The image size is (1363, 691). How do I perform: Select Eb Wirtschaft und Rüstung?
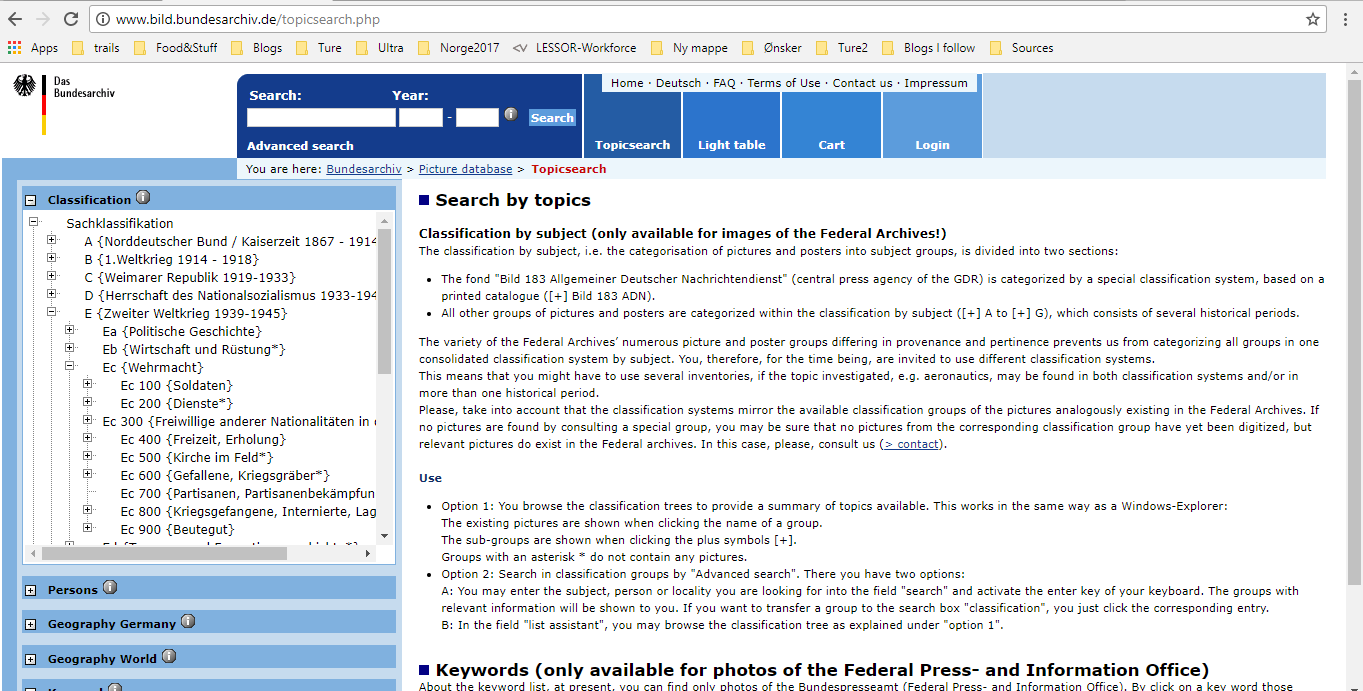pos(194,349)
